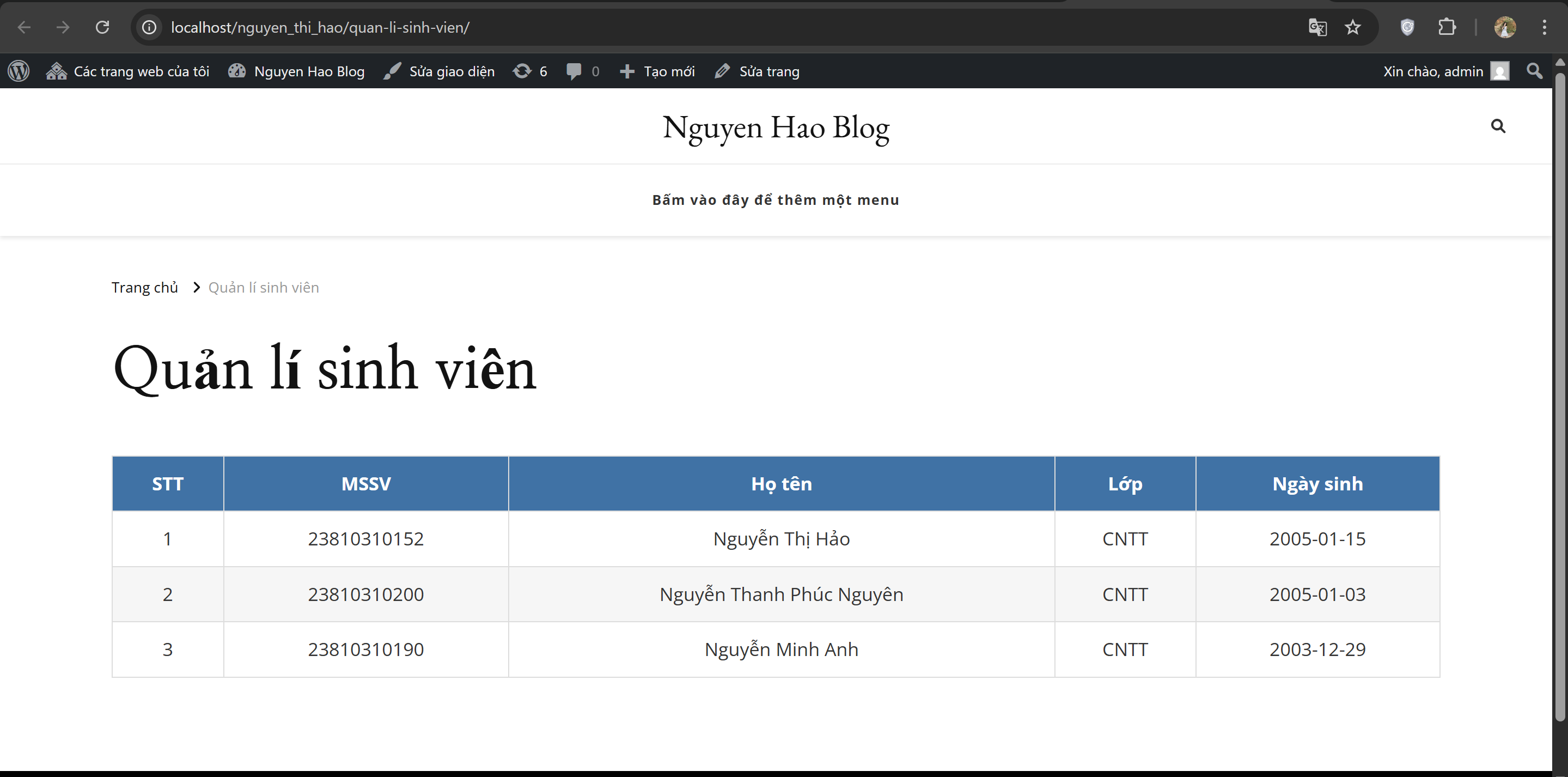Reload the page
Viewport: 1568px width, 777px height.
tap(102, 27)
